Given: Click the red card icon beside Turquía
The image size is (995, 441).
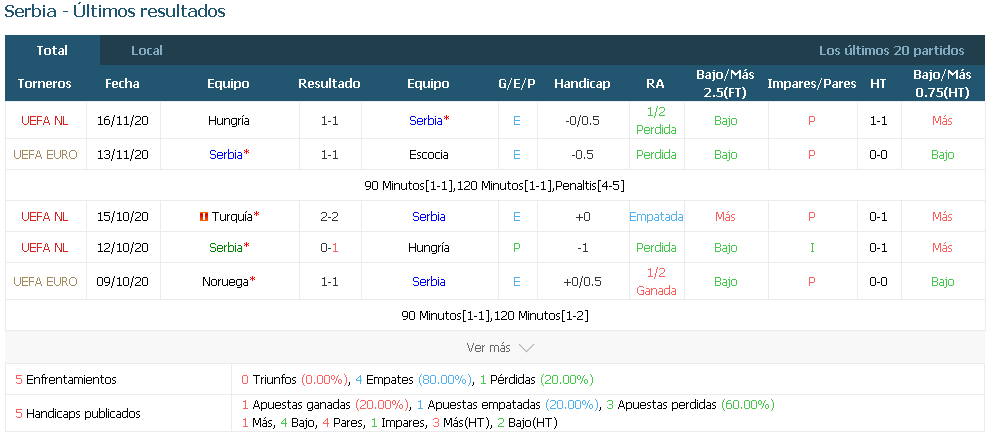Looking at the screenshot, I should point(204,217).
